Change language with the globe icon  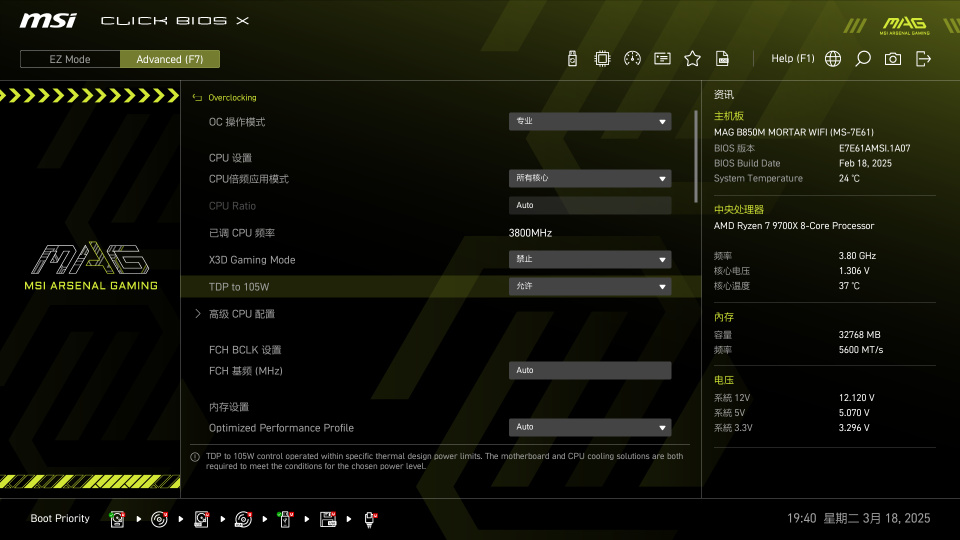tap(833, 59)
